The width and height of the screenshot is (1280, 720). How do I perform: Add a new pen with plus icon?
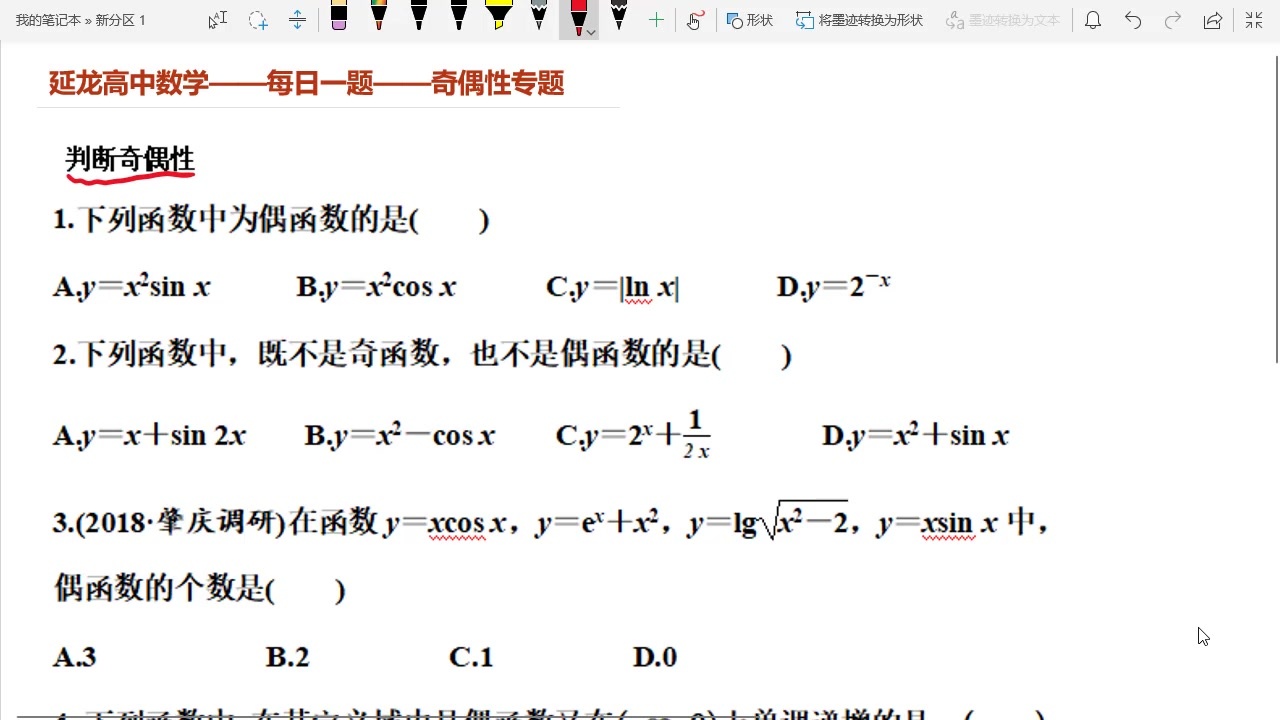click(x=656, y=20)
